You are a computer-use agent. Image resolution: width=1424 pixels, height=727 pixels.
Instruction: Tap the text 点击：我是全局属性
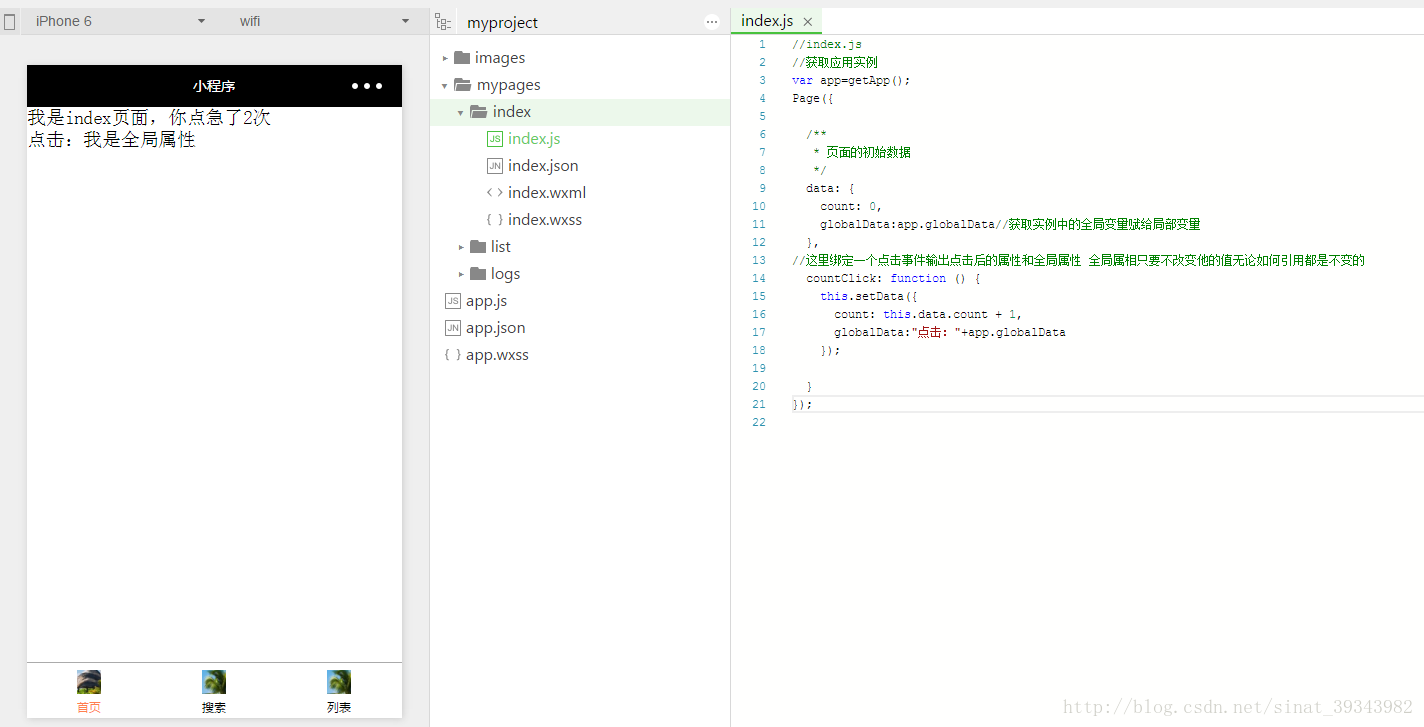point(111,140)
